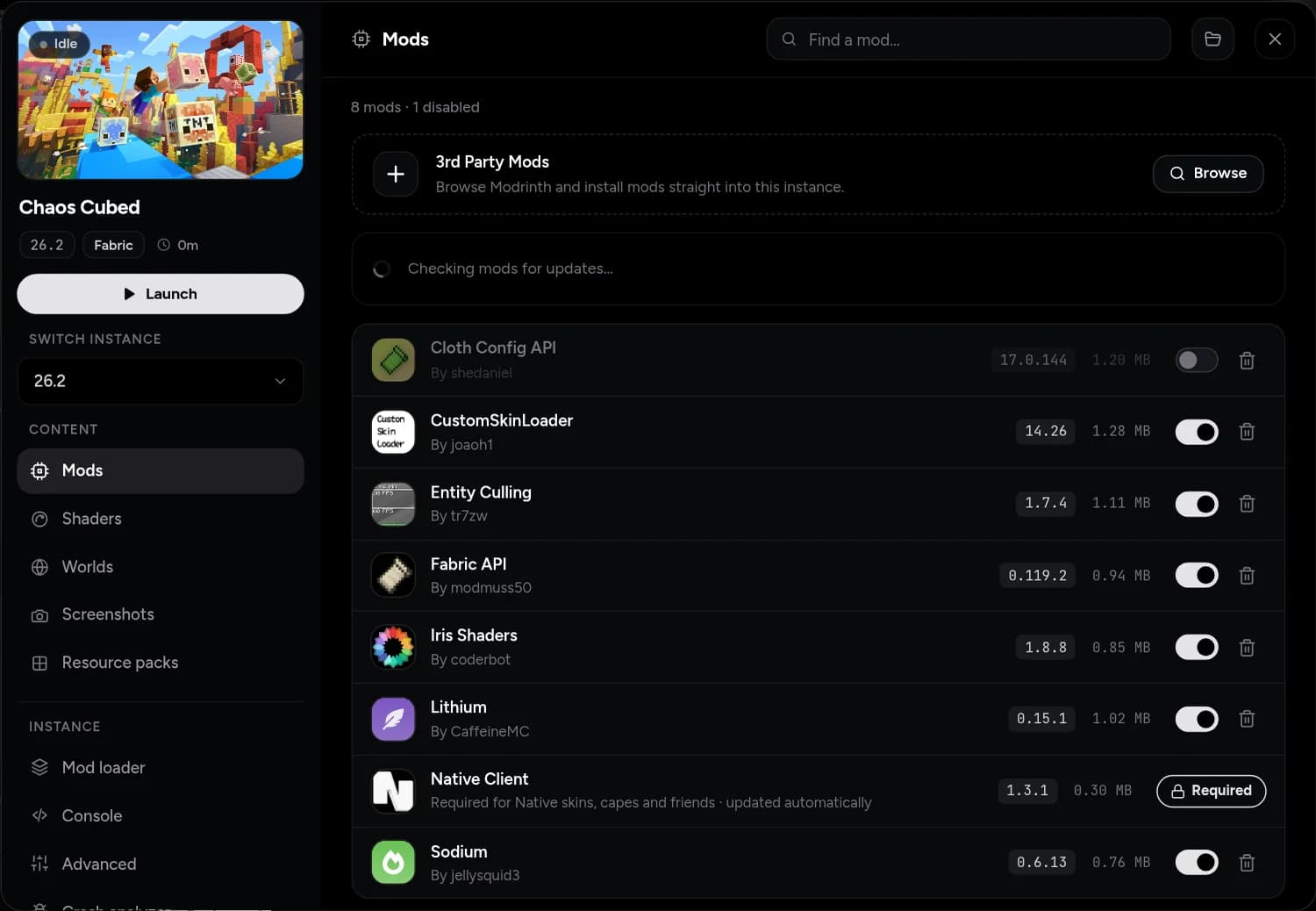The height and width of the screenshot is (911, 1316).
Task: Focus the Find a mod search field
Action: click(x=969, y=39)
